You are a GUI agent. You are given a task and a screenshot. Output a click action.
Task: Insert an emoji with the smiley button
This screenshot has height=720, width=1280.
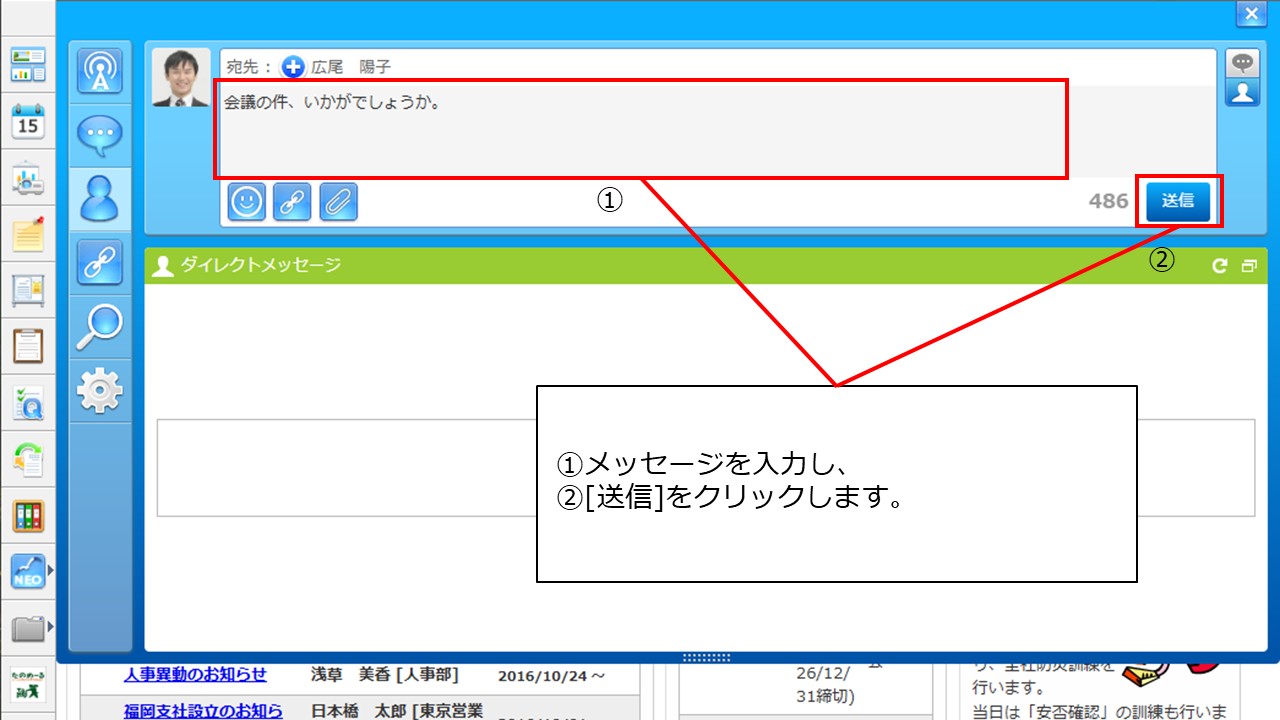pyautogui.click(x=247, y=202)
